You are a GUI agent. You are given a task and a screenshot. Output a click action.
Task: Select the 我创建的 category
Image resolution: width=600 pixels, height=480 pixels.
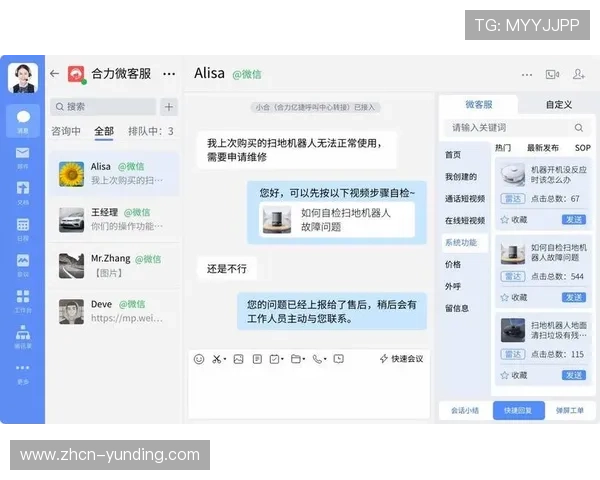click(x=461, y=177)
